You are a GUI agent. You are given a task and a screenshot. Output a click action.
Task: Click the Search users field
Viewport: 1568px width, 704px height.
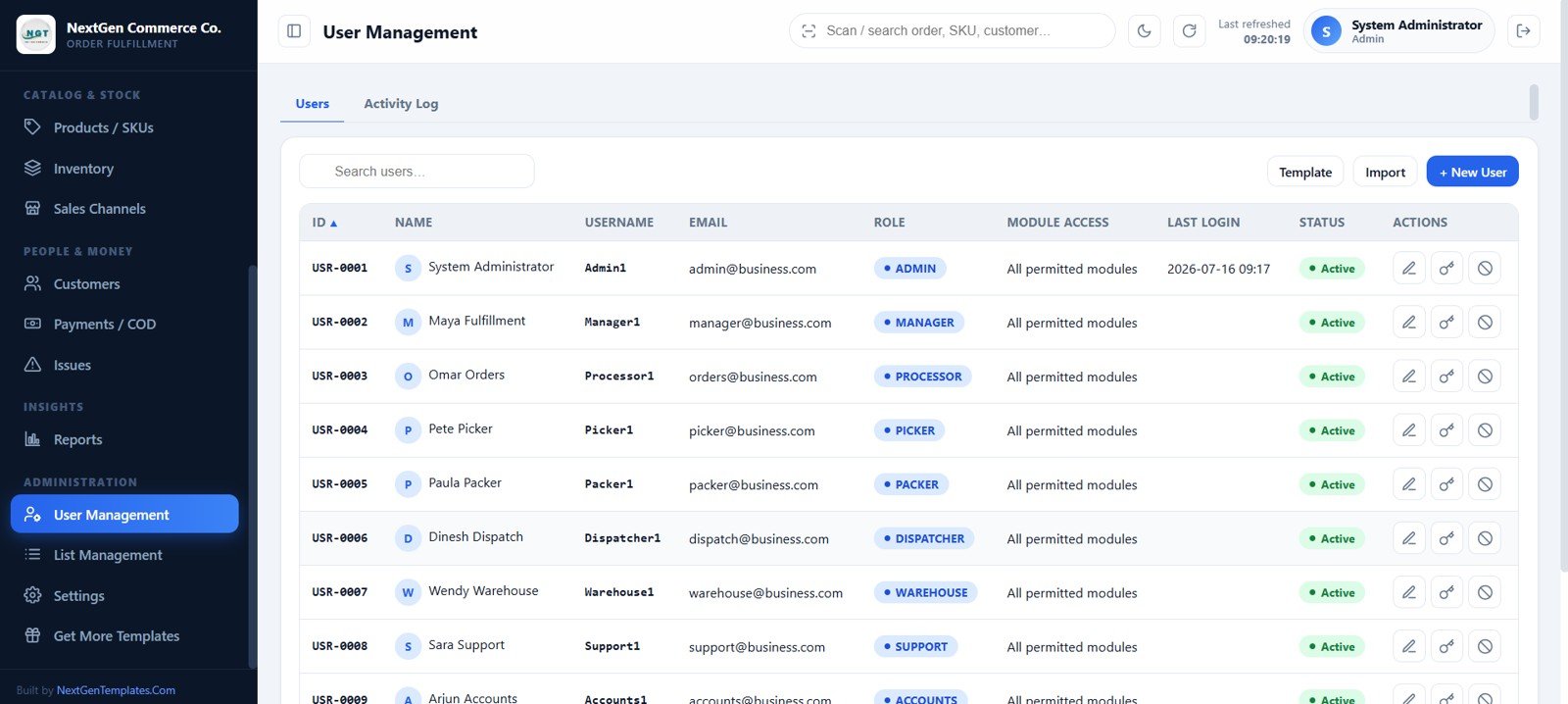(416, 172)
